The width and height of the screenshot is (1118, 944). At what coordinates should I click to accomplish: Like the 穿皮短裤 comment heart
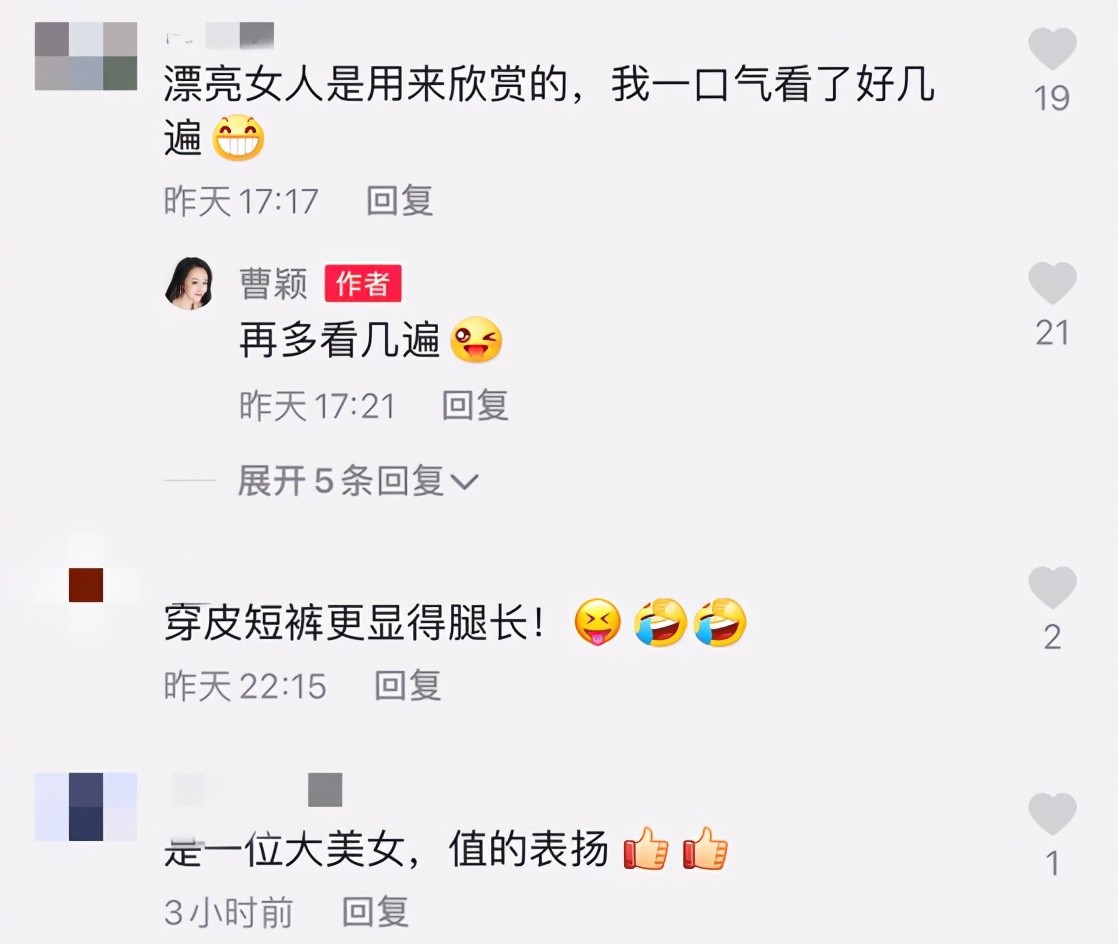pos(1052,587)
